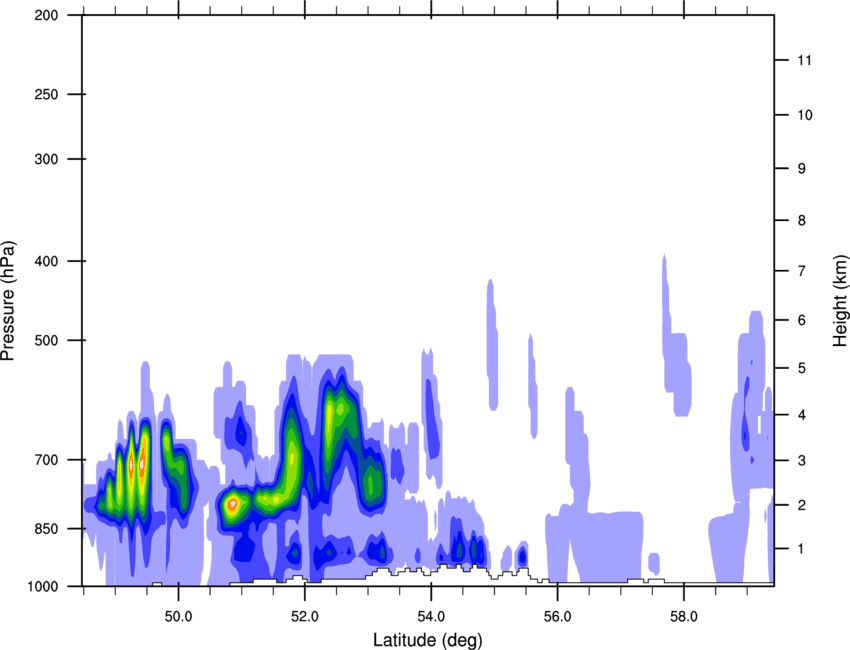The height and width of the screenshot is (650, 850).
Task: Click the height label '4'
Action: 802,415
